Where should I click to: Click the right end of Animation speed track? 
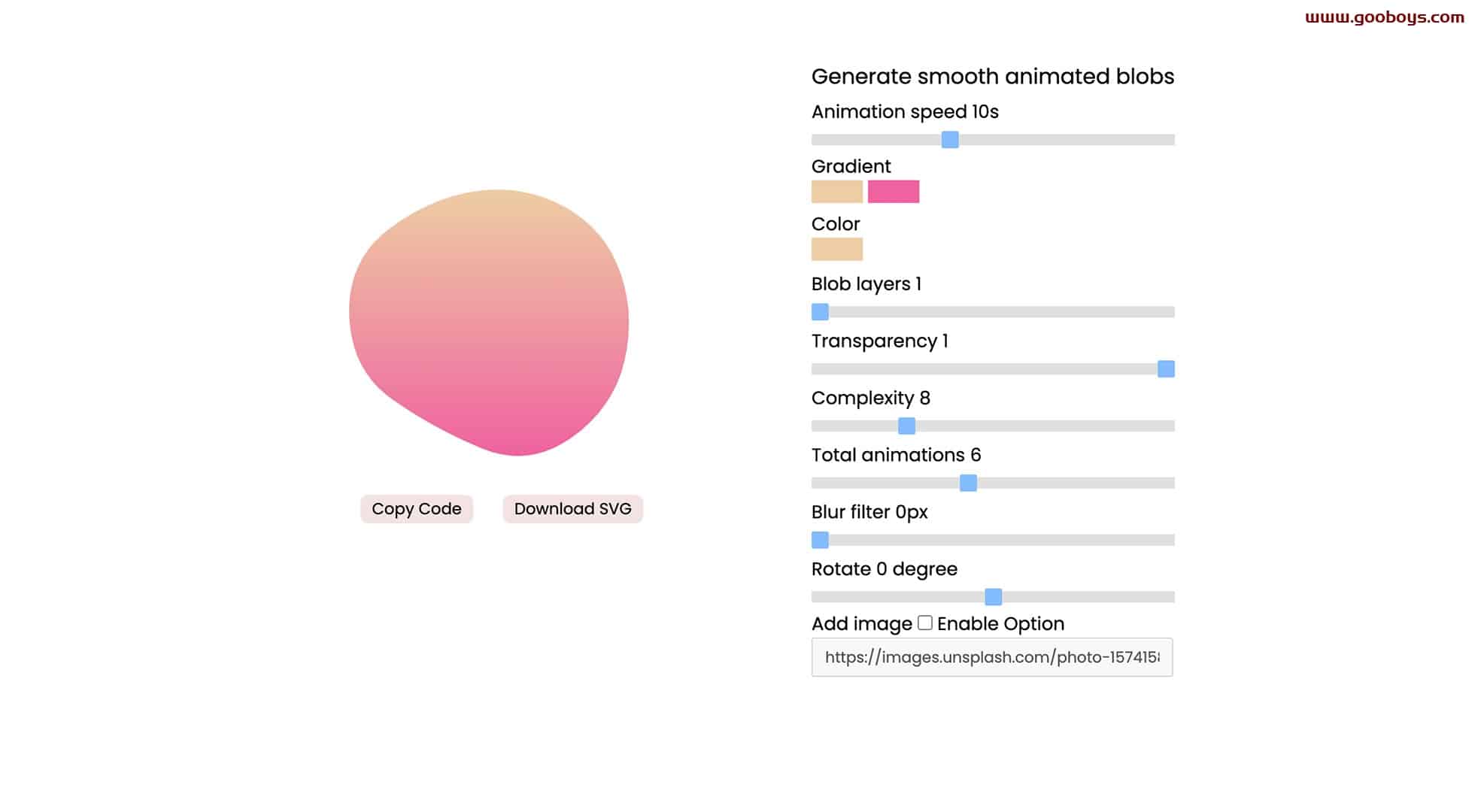pos(1169,140)
